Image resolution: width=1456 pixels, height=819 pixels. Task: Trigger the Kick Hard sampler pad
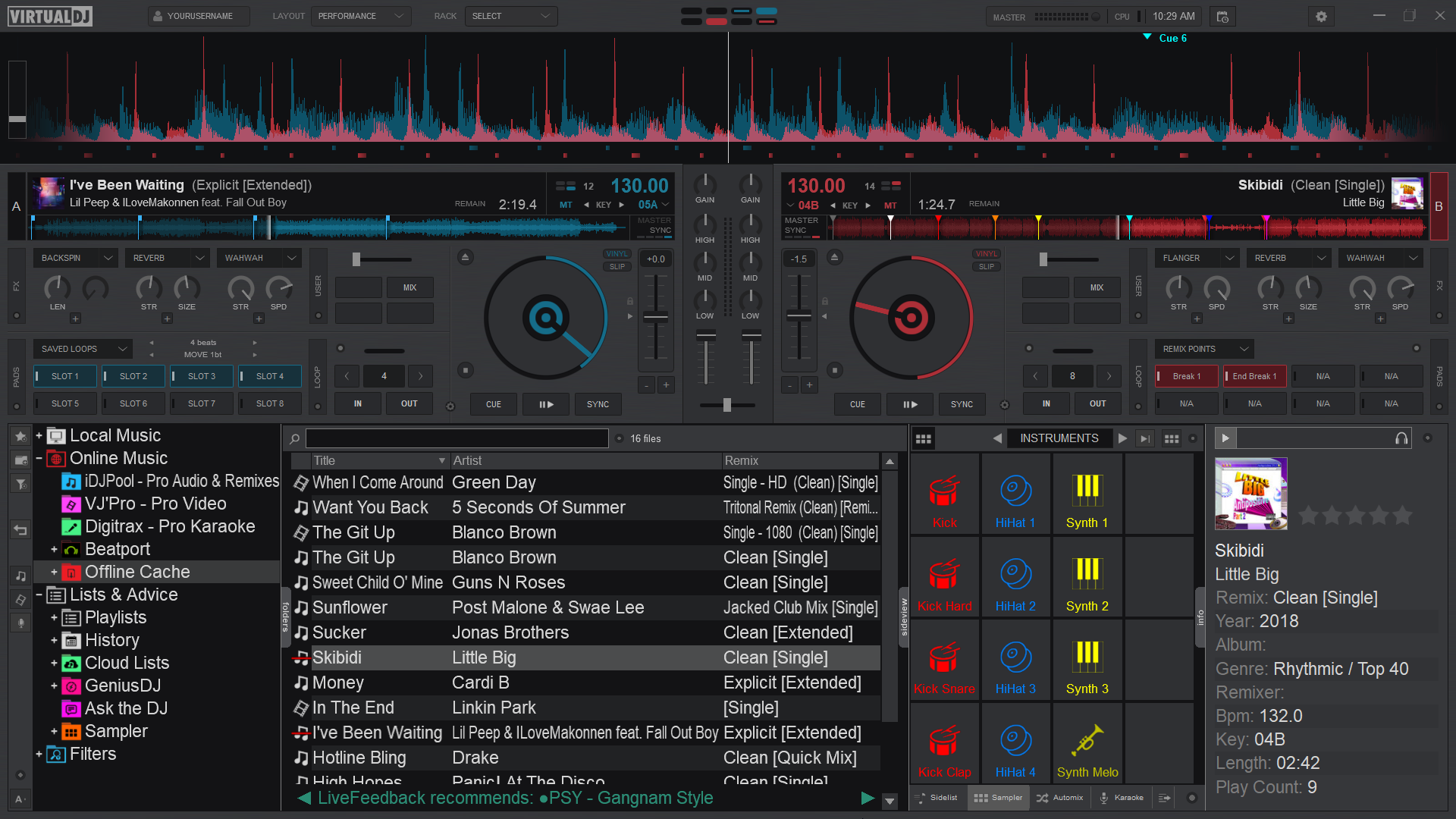click(944, 578)
